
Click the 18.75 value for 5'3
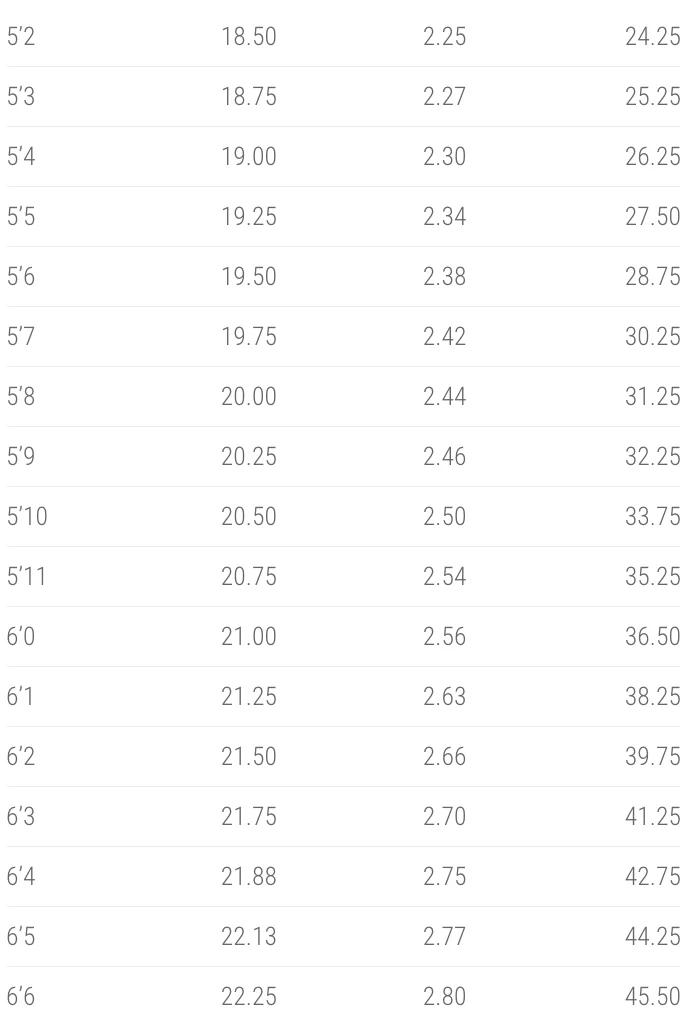[249, 96]
